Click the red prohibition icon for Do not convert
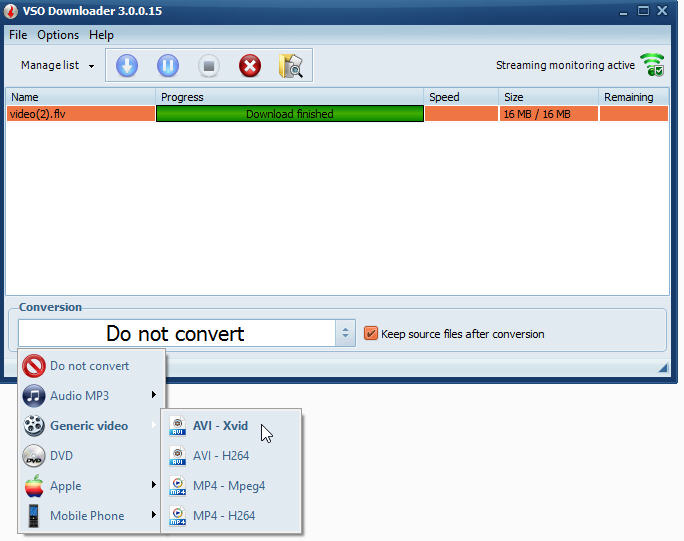684x541 pixels. (x=34, y=366)
